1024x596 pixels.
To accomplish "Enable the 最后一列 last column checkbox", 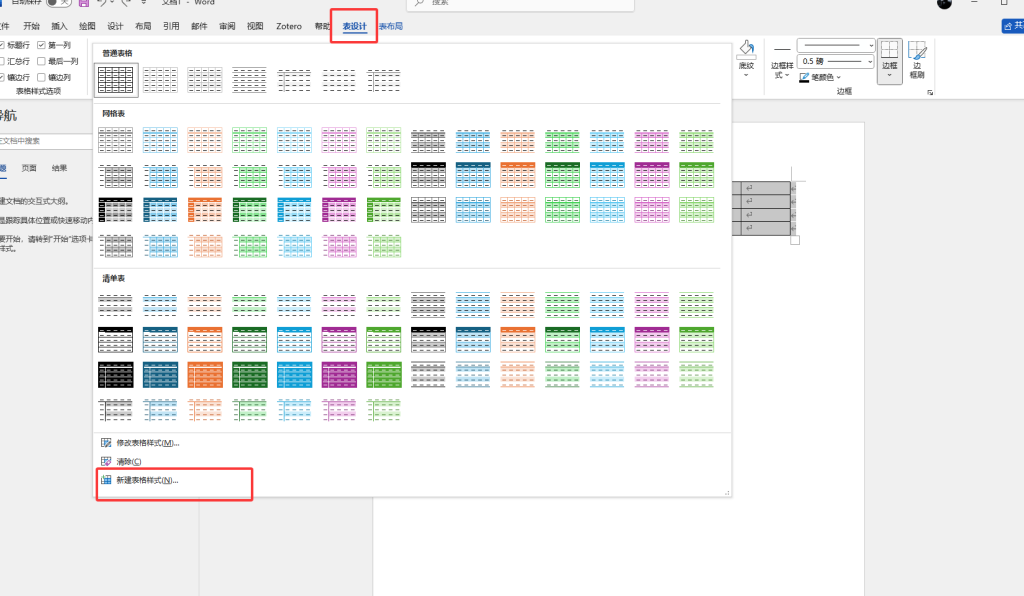I will pyautogui.click(x=42, y=61).
